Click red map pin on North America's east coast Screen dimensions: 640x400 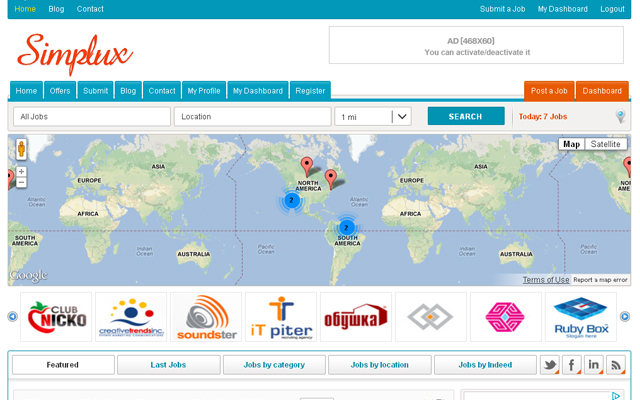point(331,180)
